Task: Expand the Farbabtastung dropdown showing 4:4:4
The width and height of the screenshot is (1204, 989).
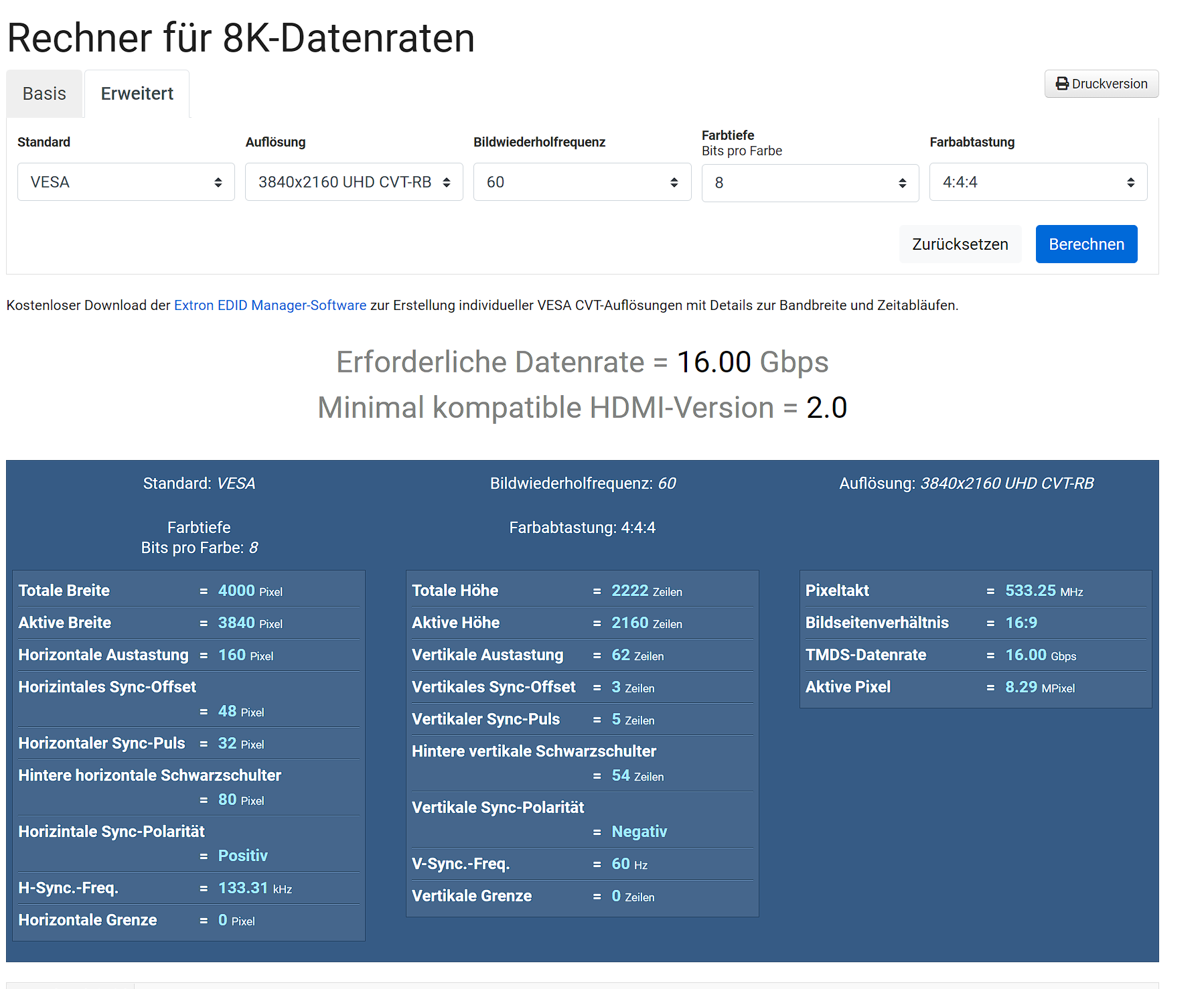Action: 1039,182
